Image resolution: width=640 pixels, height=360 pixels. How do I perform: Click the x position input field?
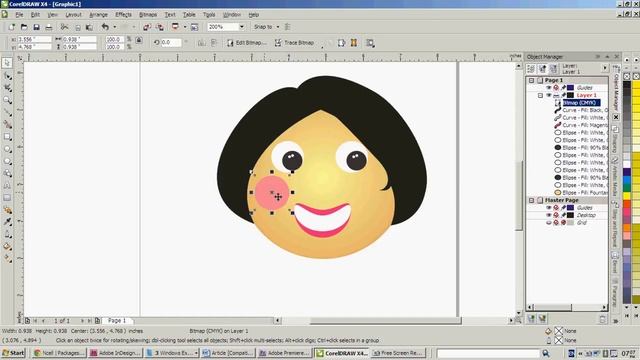pos(34,39)
